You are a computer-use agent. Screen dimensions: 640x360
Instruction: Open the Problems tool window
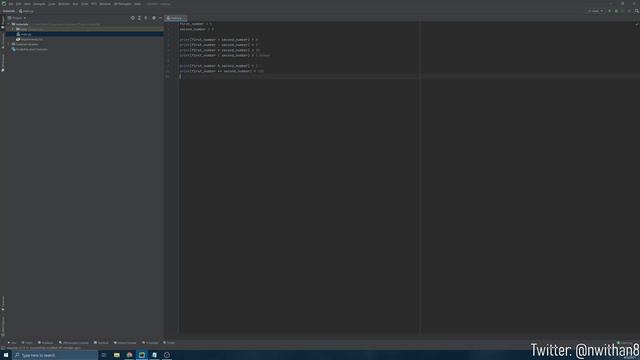[45, 343]
